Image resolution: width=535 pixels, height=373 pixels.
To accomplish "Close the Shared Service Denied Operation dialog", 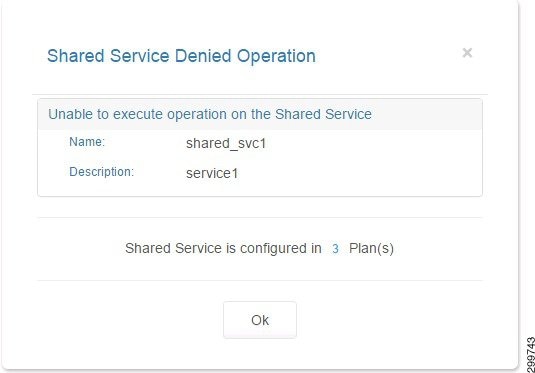I will tap(467, 53).
